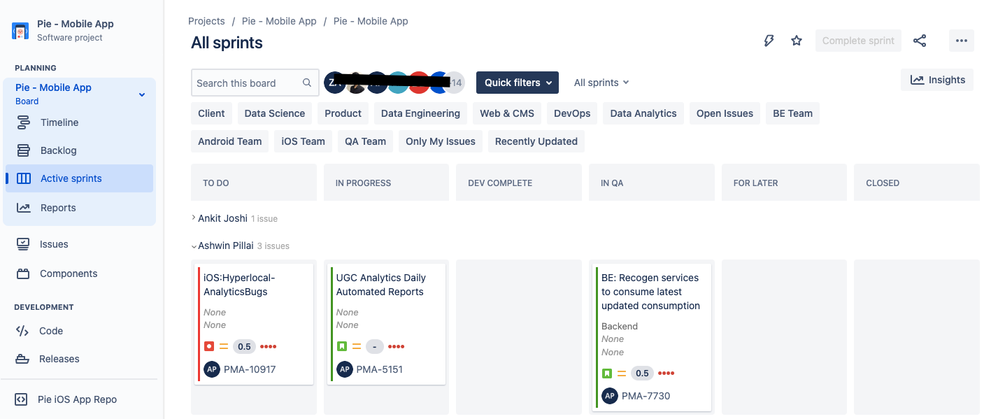Collapse the Ashwin Pillai swimlane
The width and height of the screenshot is (998, 419).
(x=193, y=246)
